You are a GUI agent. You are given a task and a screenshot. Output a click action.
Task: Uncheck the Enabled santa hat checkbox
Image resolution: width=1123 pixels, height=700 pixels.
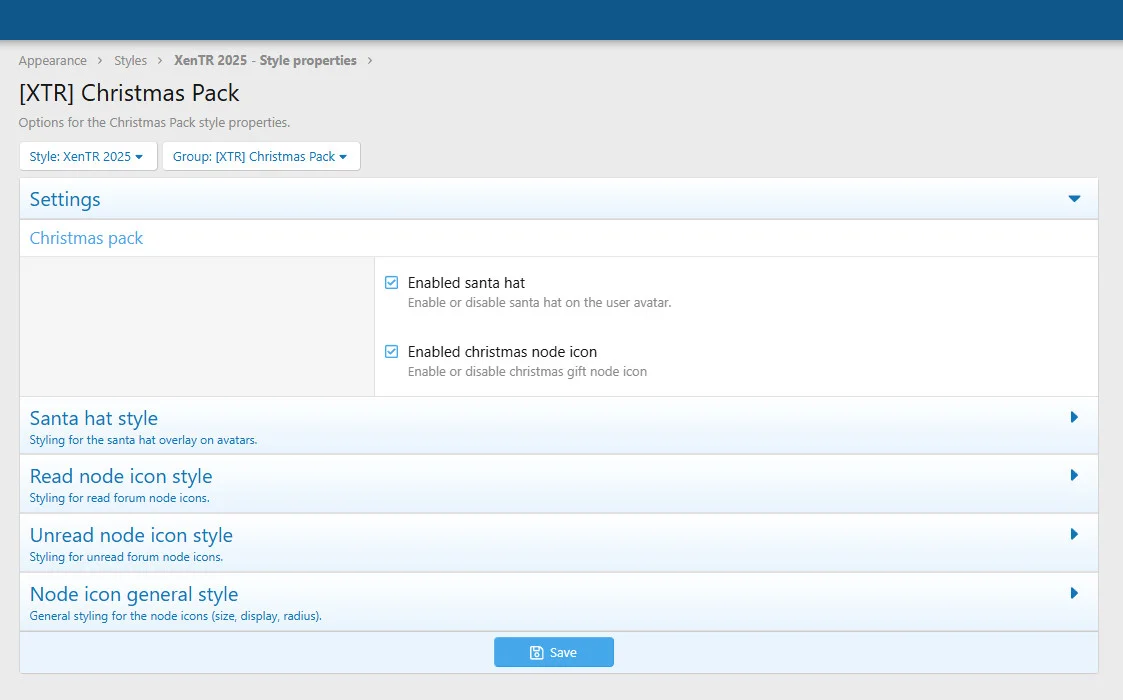pos(392,283)
